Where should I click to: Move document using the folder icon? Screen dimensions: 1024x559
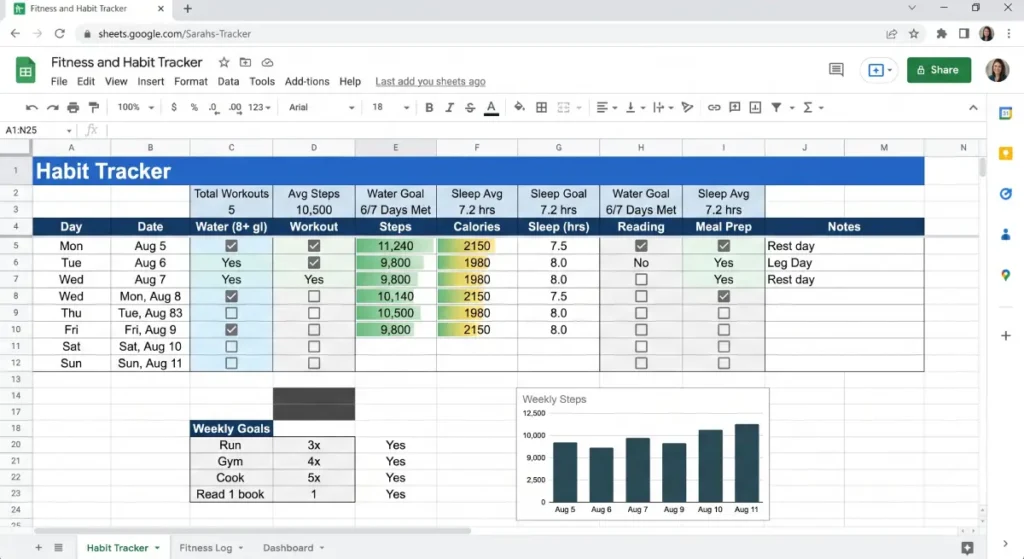(x=246, y=63)
